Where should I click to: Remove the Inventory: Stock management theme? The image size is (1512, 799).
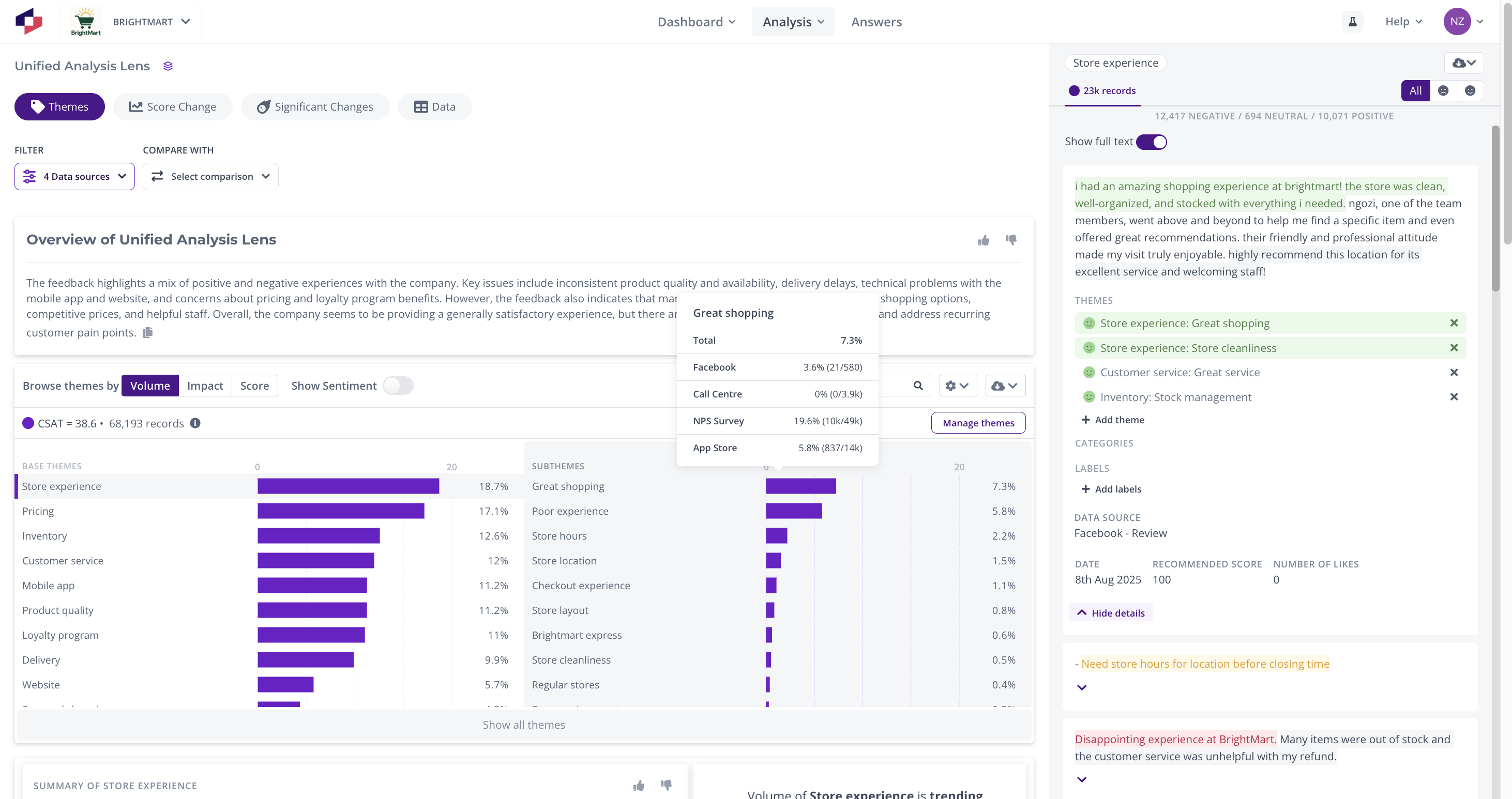coord(1454,397)
